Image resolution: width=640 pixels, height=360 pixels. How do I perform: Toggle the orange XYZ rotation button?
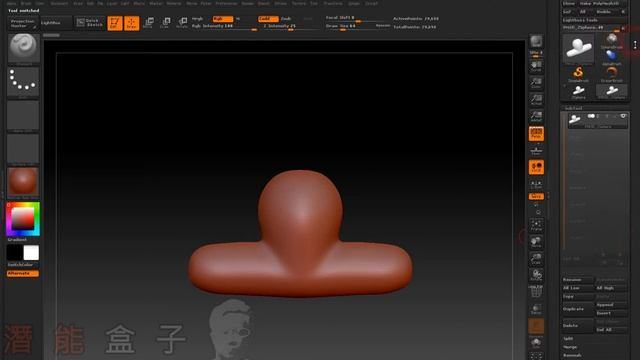coord(536,196)
